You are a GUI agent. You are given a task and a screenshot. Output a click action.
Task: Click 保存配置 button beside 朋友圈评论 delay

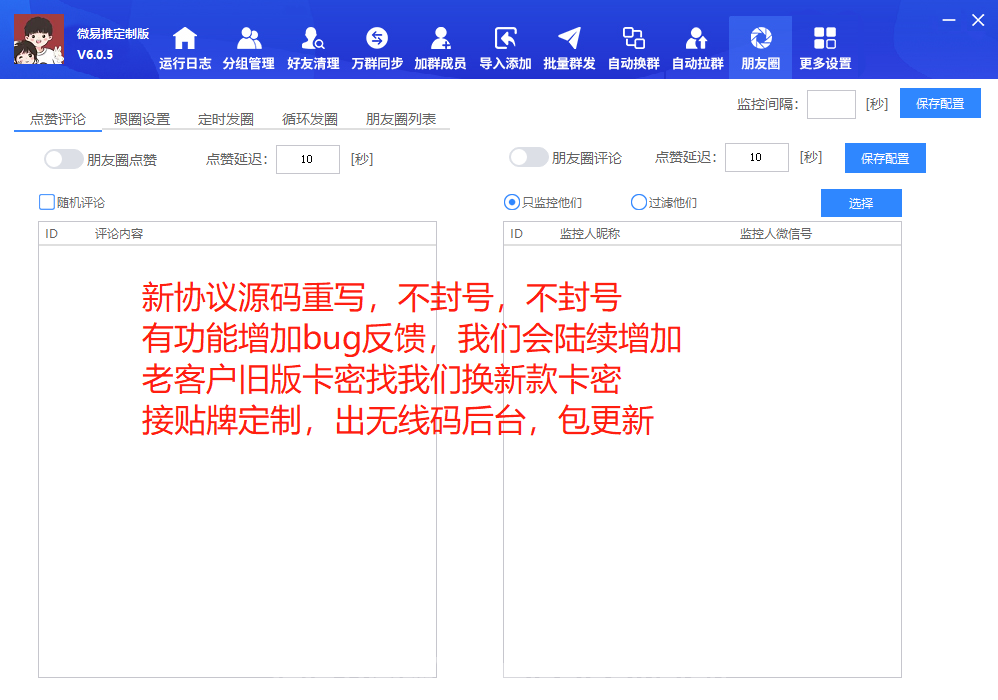[x=885, y=158]
